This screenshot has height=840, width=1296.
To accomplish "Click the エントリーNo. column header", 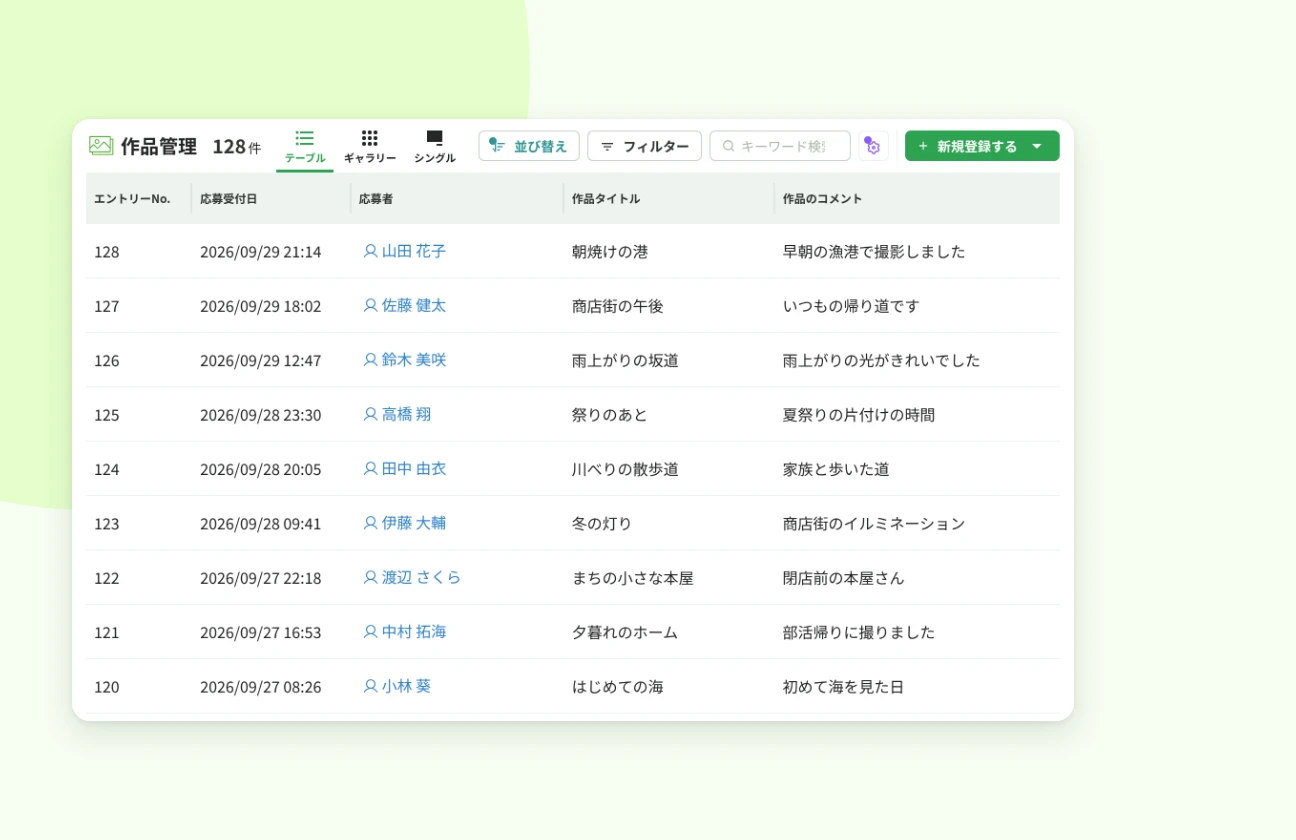I will click(x=132, y=199).
